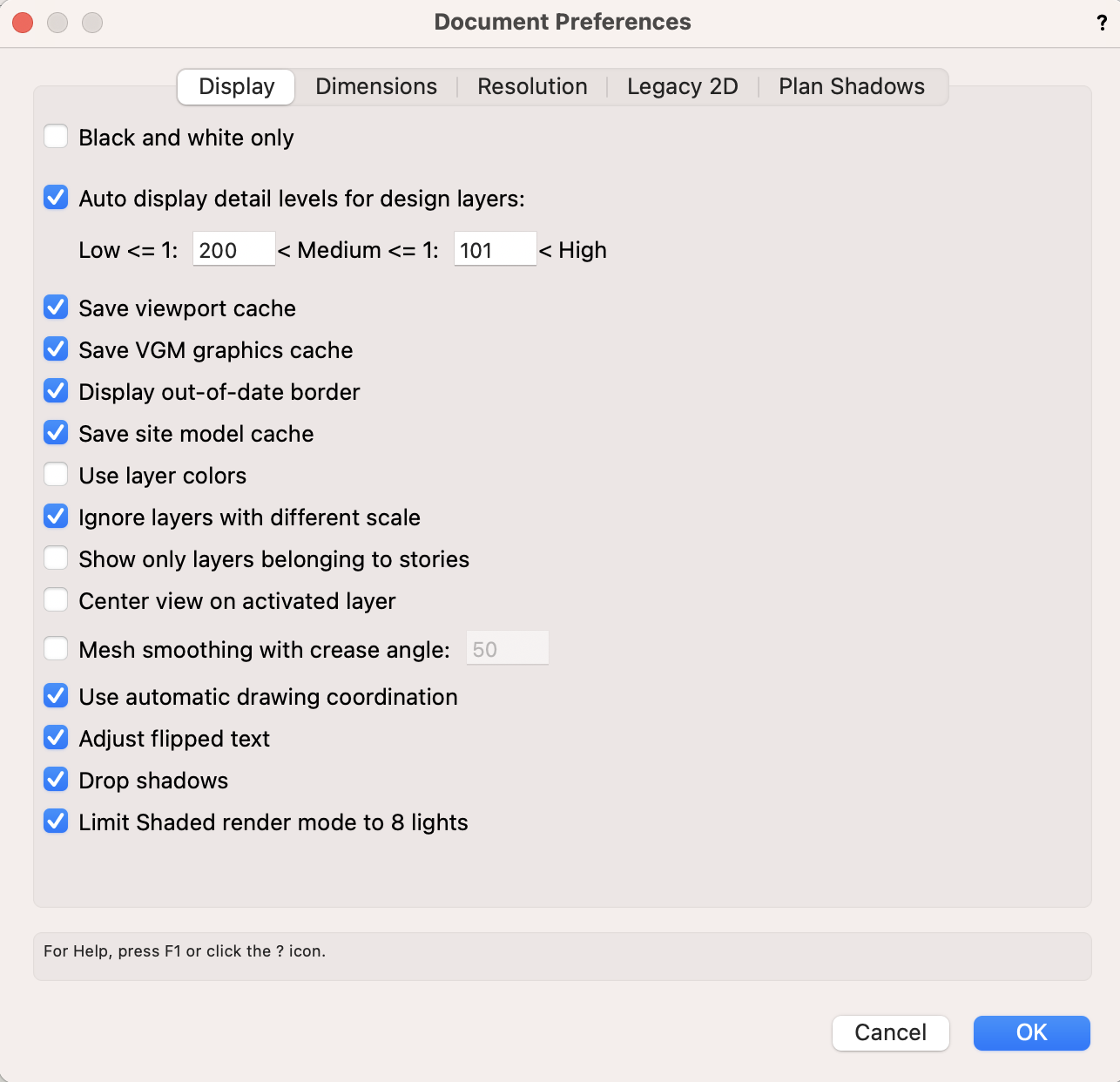
Task: Enable Show only layers belonging to stories
Action: point(57,558)
